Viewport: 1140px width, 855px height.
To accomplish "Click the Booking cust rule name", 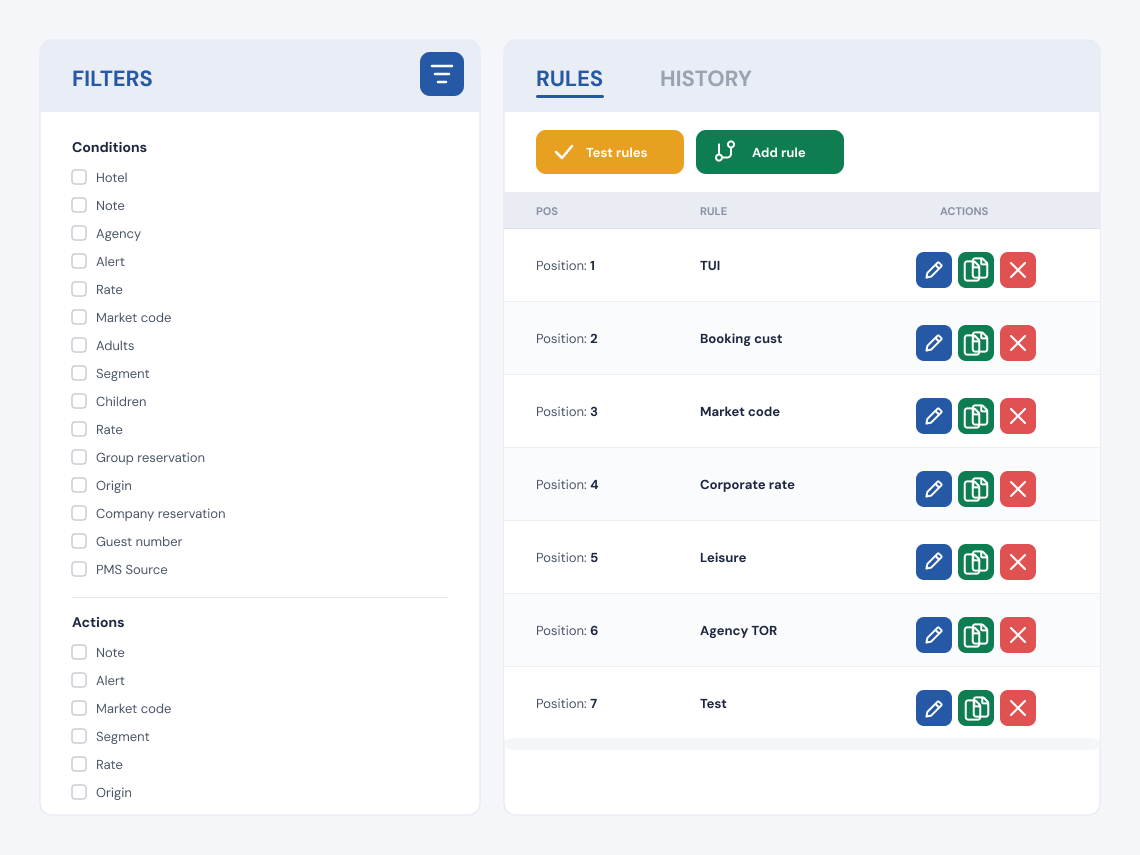I will [x=741, y=339].
